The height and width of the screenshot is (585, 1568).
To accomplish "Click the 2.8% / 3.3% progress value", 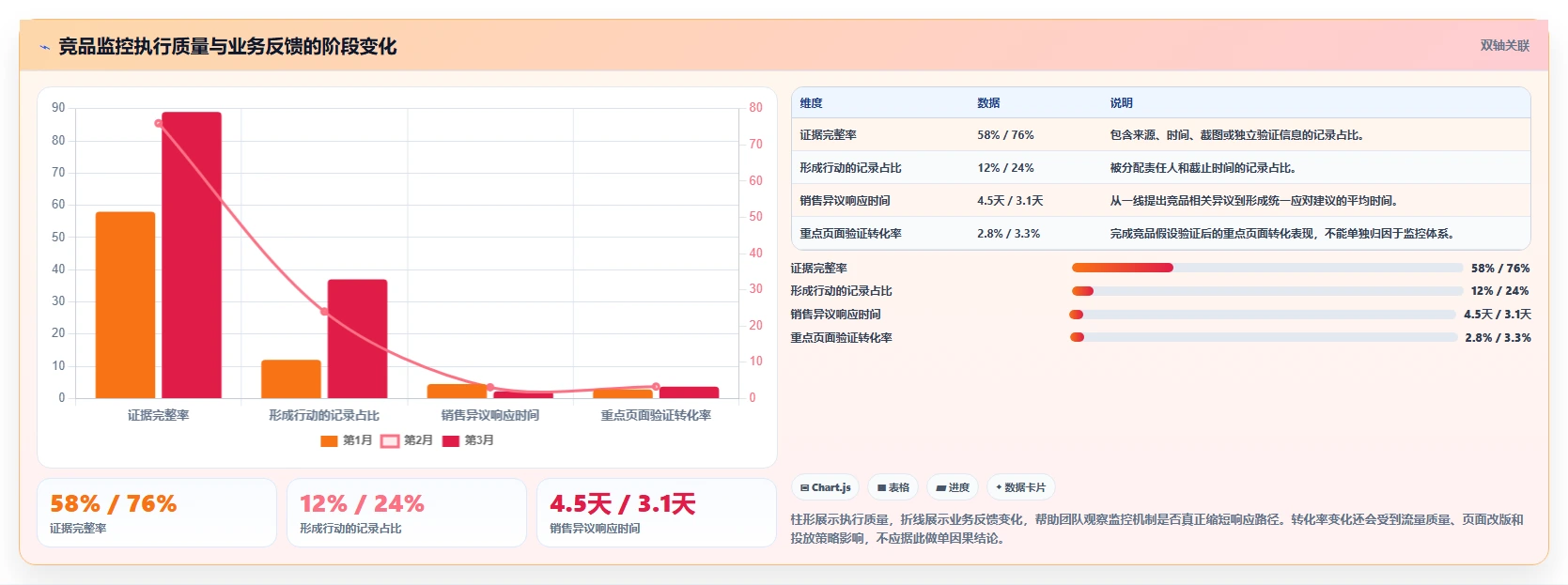I will tap(1498, 337).
